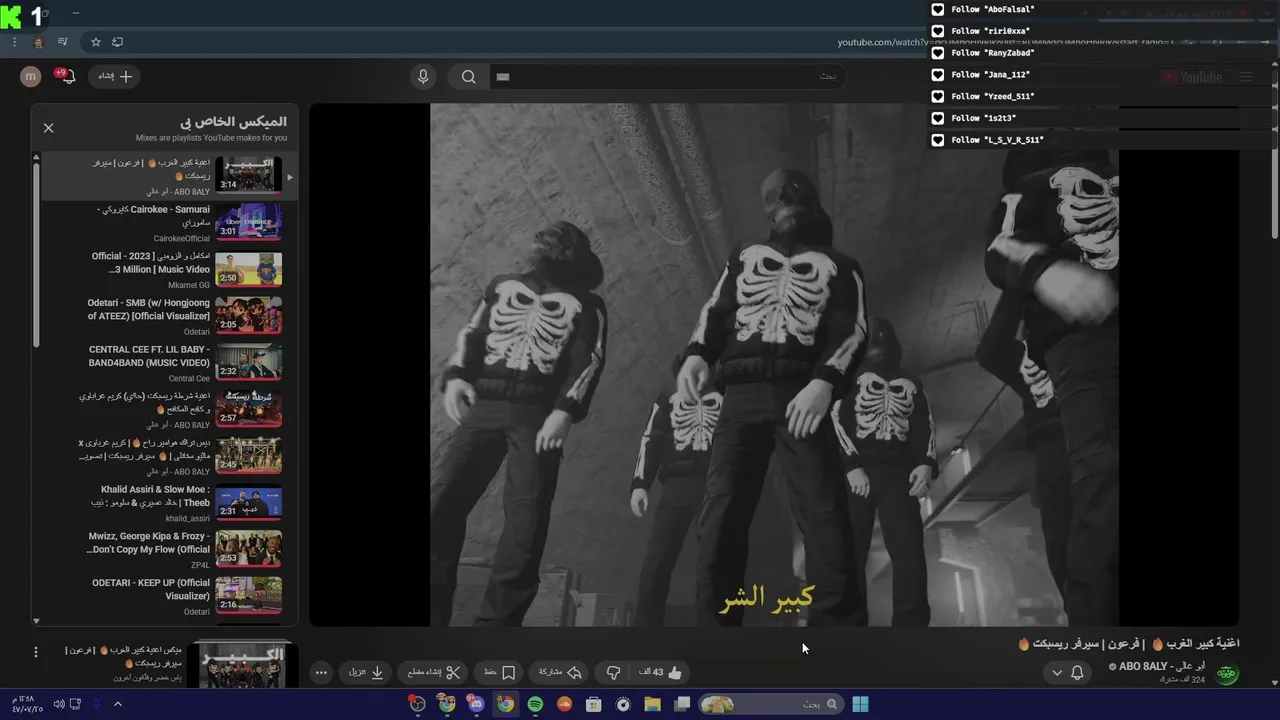Click Chrome media control icon
Image resolution: width=1280 pixels, height=720 pixels.
click(63, 42)
